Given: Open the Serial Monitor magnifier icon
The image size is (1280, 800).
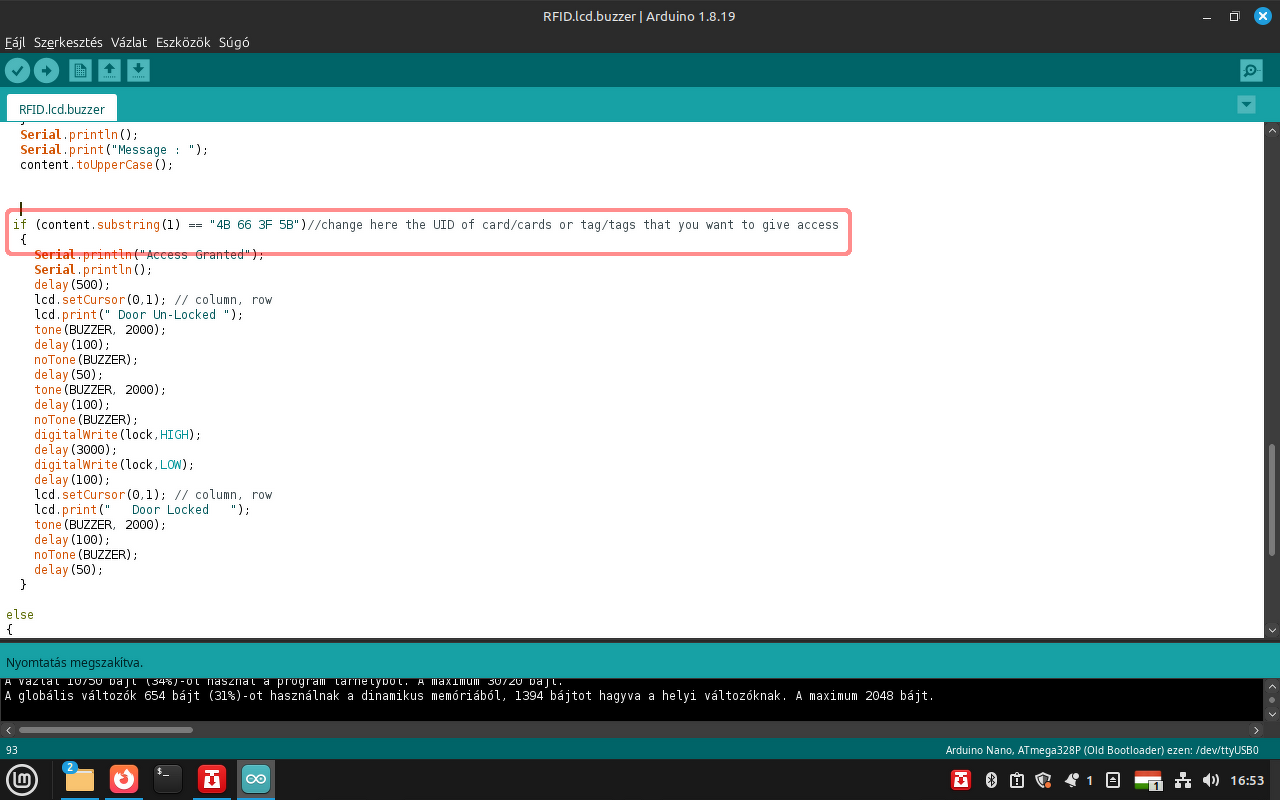Looking at the screenshot, I should point(1251,70).
